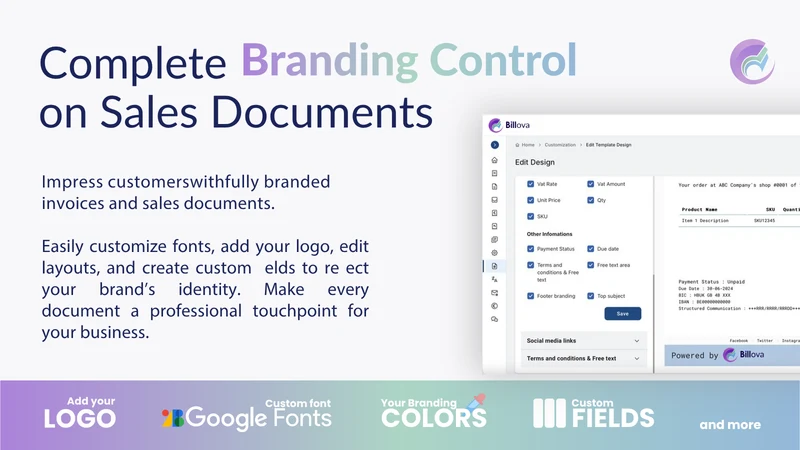Disable the Free text area checkbox
This screenshot has height=450, width=800.
click(590, 265)
